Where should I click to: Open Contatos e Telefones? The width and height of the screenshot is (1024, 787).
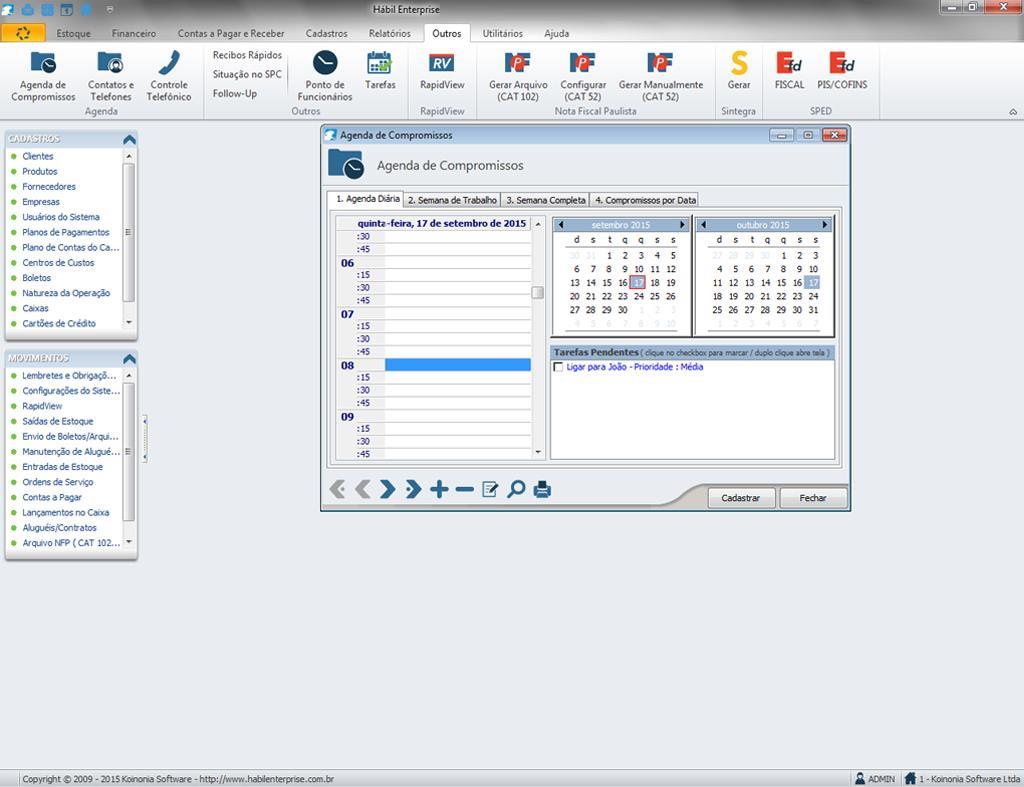(110, 76)
